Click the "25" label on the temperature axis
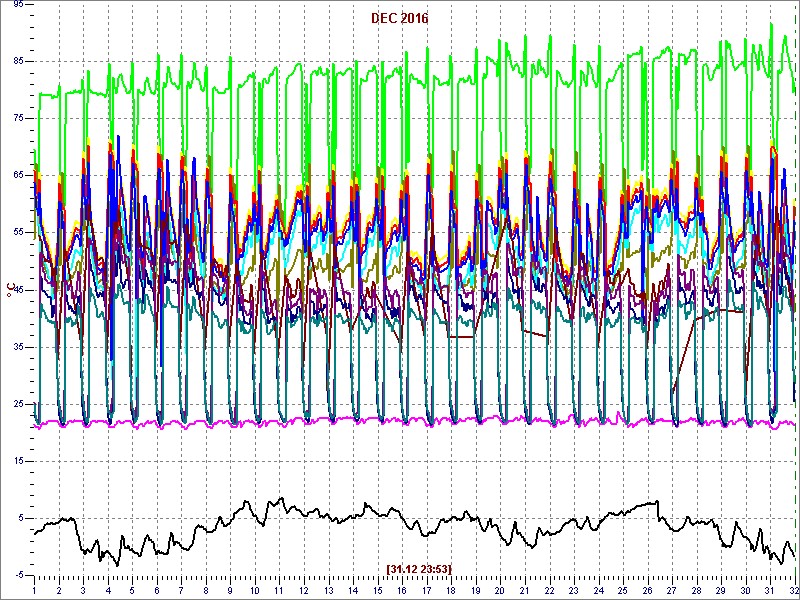Image resolution: width=800 pixels, height=600 pixels. tap(18, 404)
